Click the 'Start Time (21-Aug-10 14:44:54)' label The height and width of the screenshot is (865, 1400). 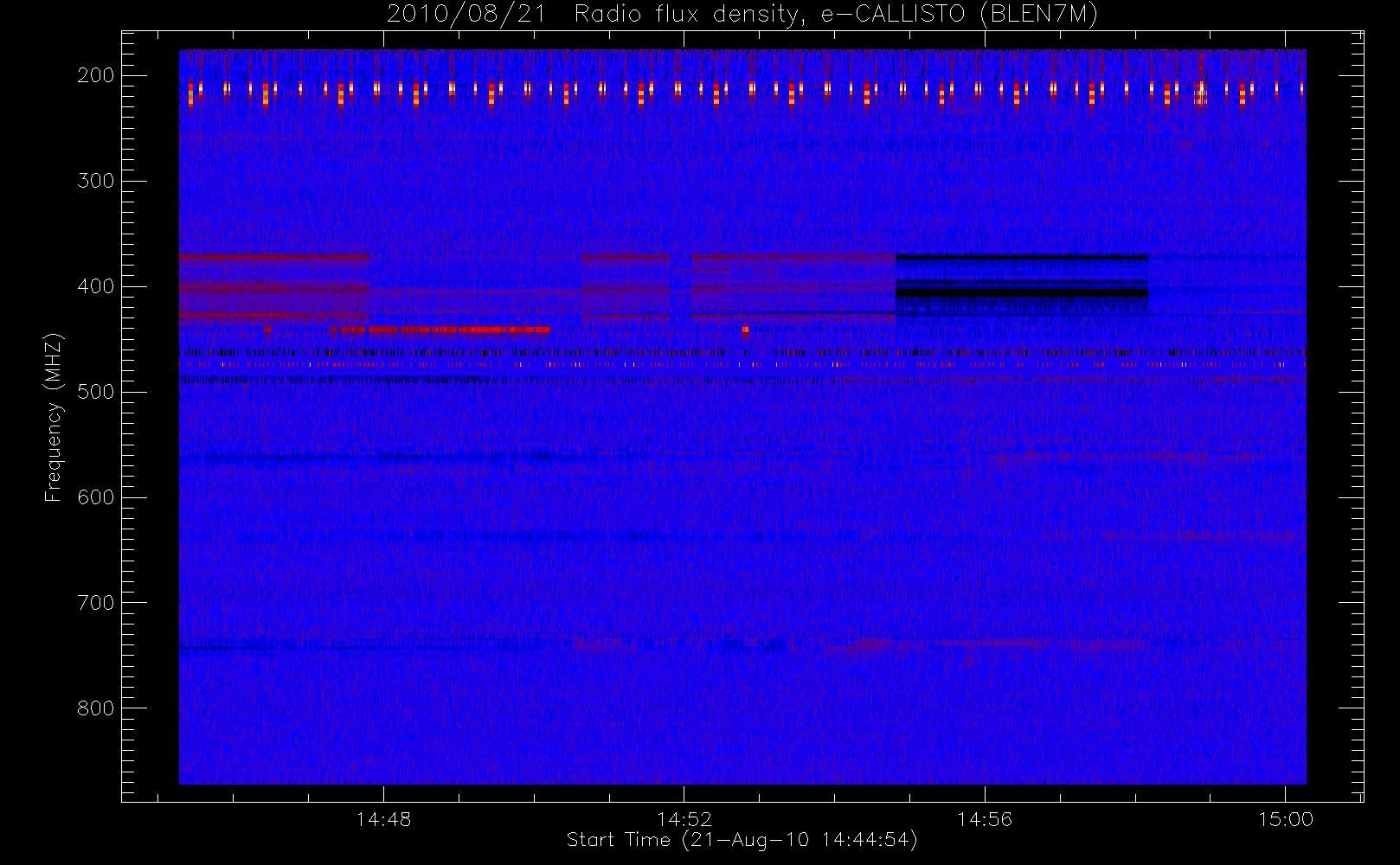click(x=742, y=840)
